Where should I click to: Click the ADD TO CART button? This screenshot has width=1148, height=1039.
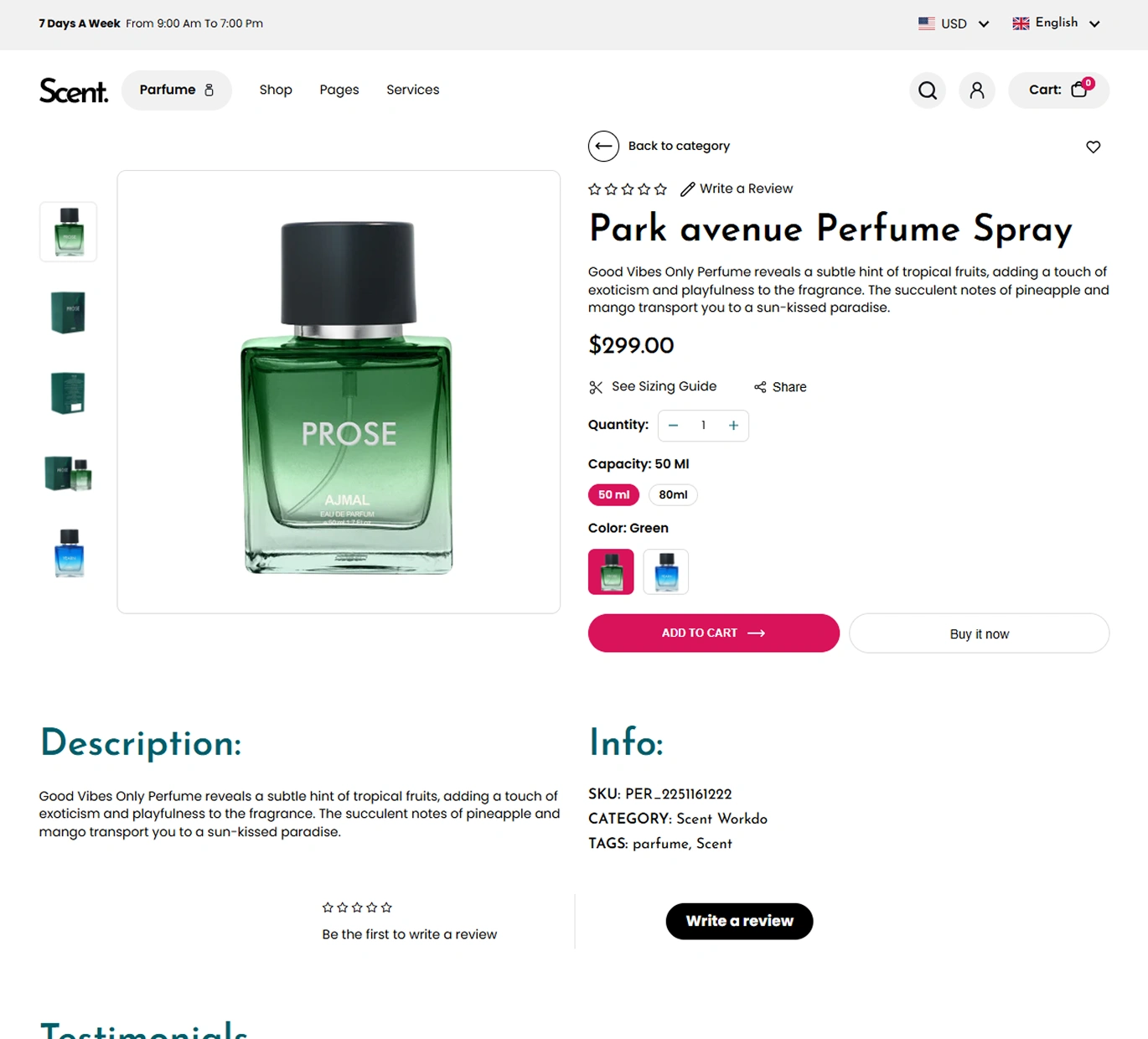tap(713, 633)
